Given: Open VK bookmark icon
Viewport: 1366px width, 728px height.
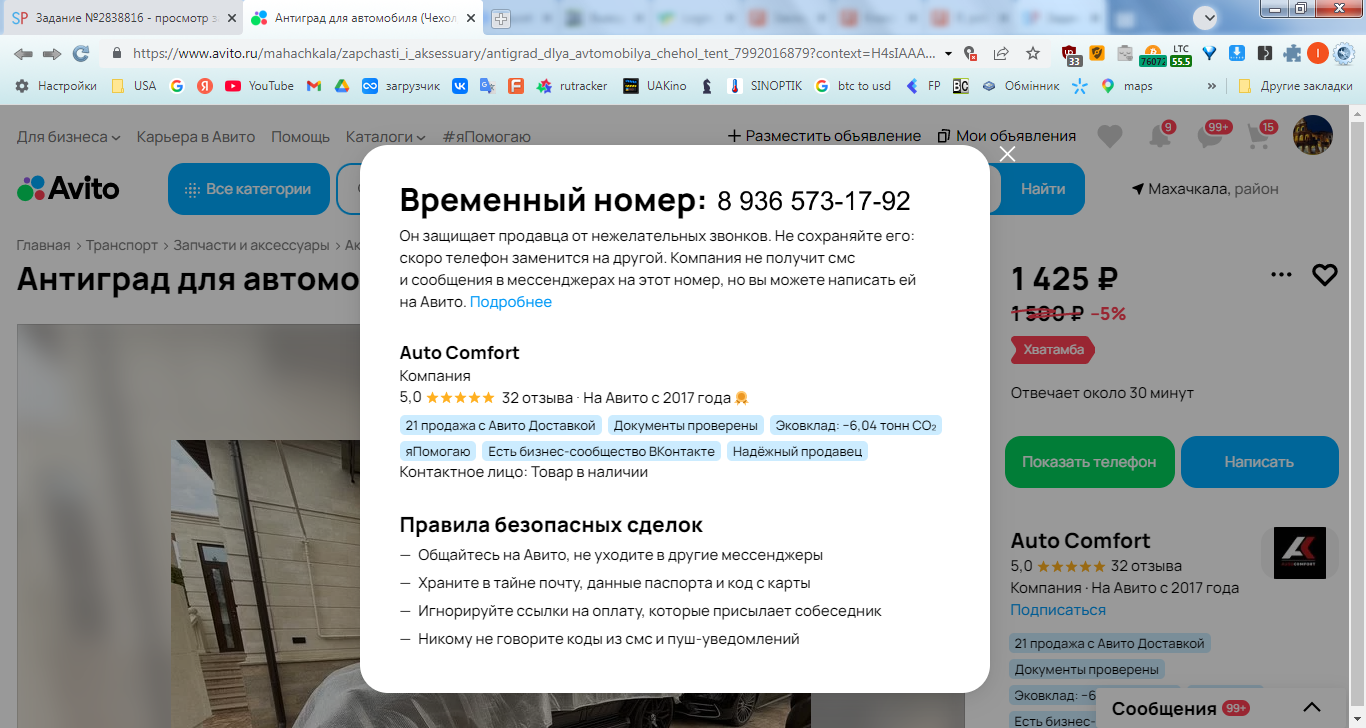Looking at the screenshot, I should [460, 86].
